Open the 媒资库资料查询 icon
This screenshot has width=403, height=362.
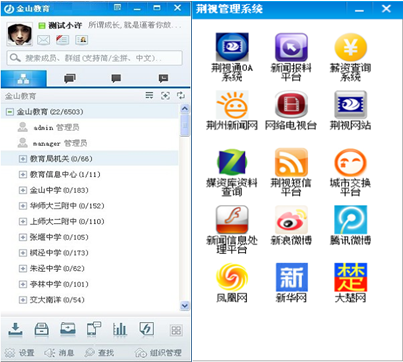coord(232,162)
